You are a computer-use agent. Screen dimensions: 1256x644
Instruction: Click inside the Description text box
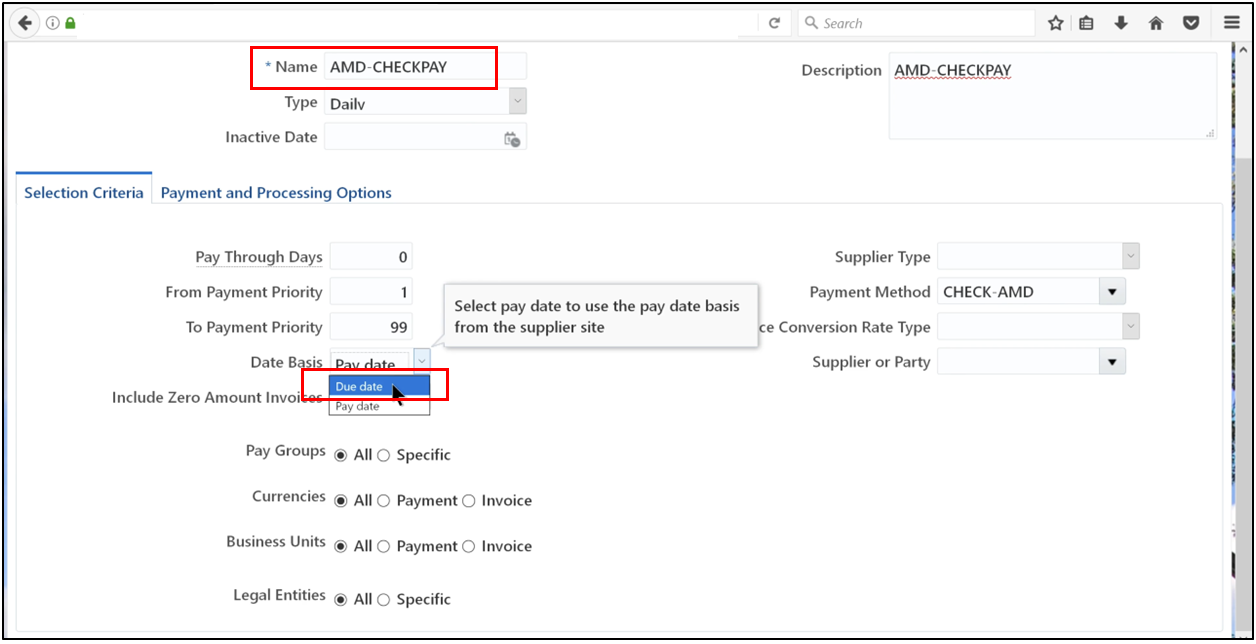1050,95
